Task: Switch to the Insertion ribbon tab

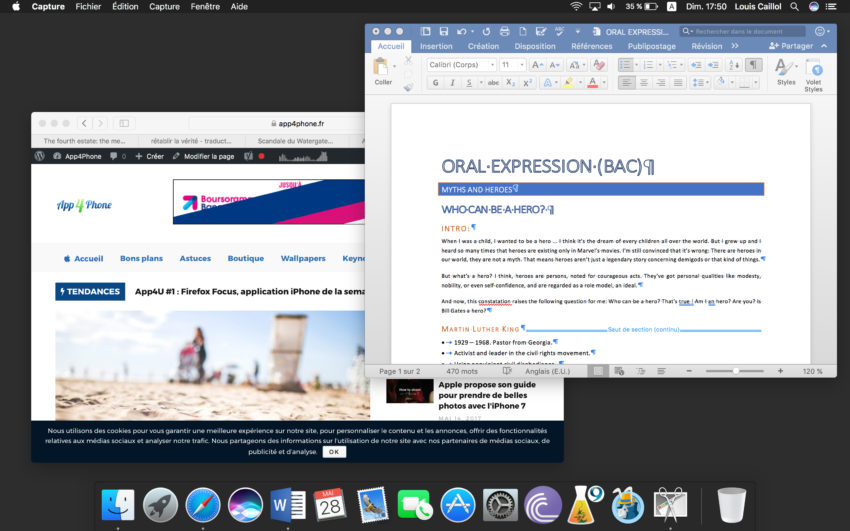Action: tap(436, 47)
